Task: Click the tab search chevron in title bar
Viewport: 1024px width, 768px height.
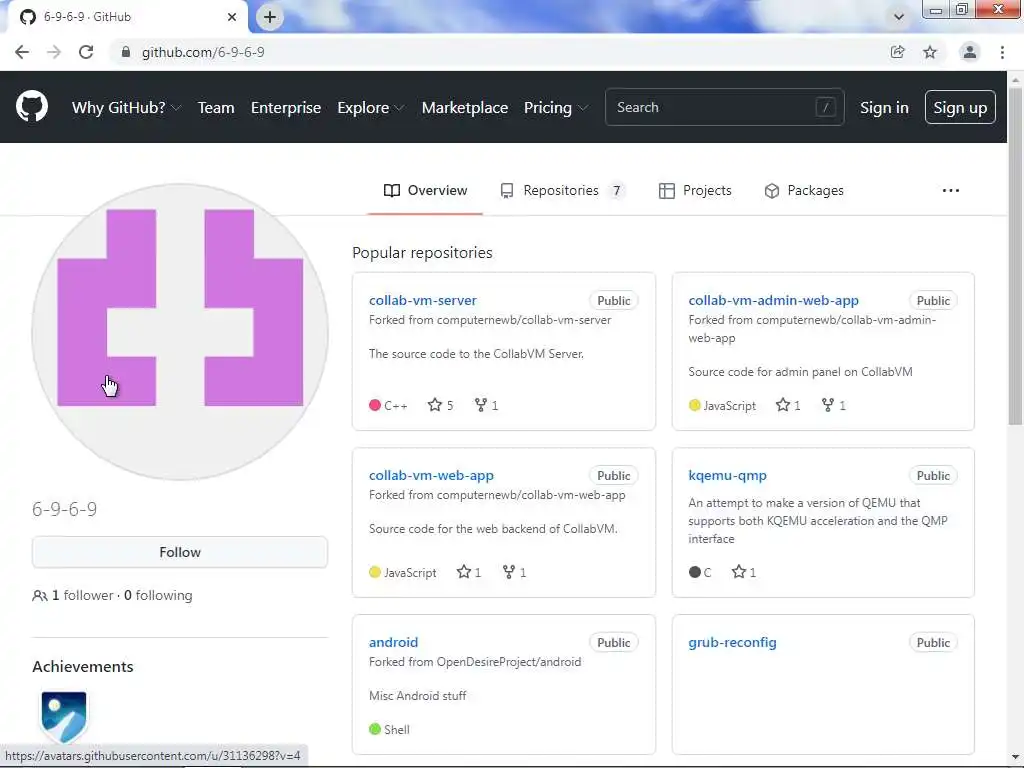Action: [899, 17]
